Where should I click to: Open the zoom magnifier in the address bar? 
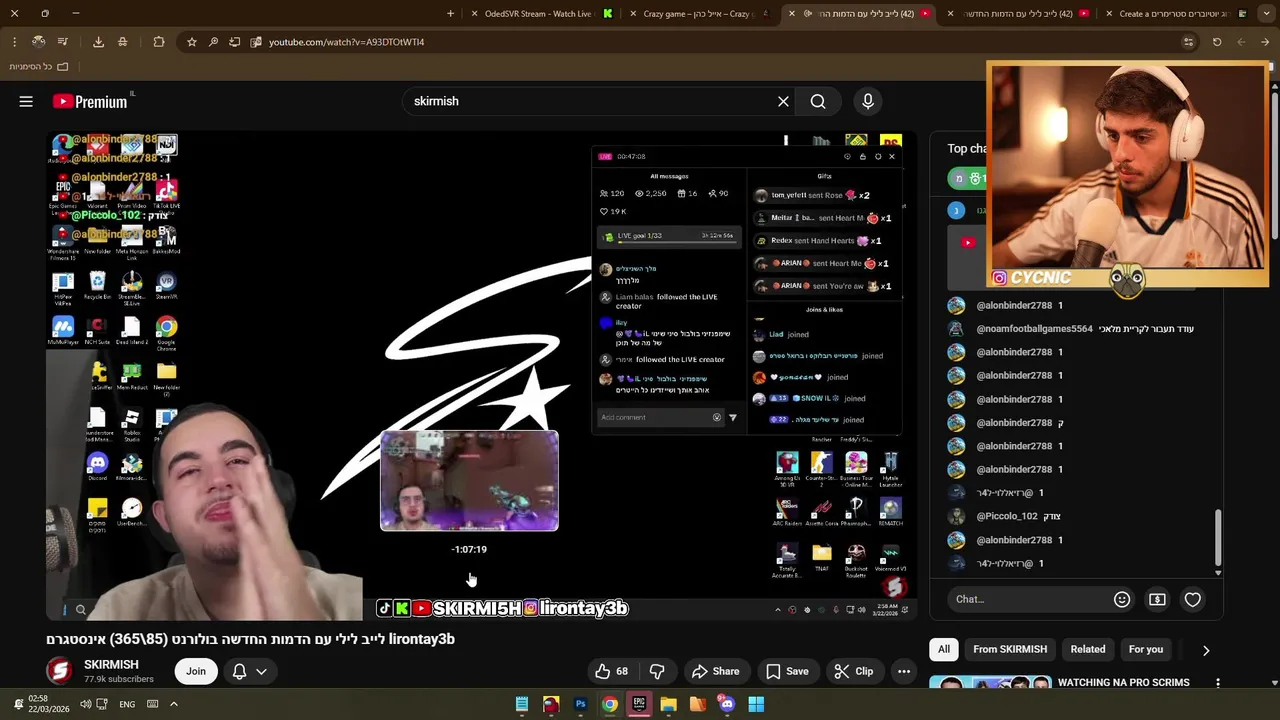(213, 42)
